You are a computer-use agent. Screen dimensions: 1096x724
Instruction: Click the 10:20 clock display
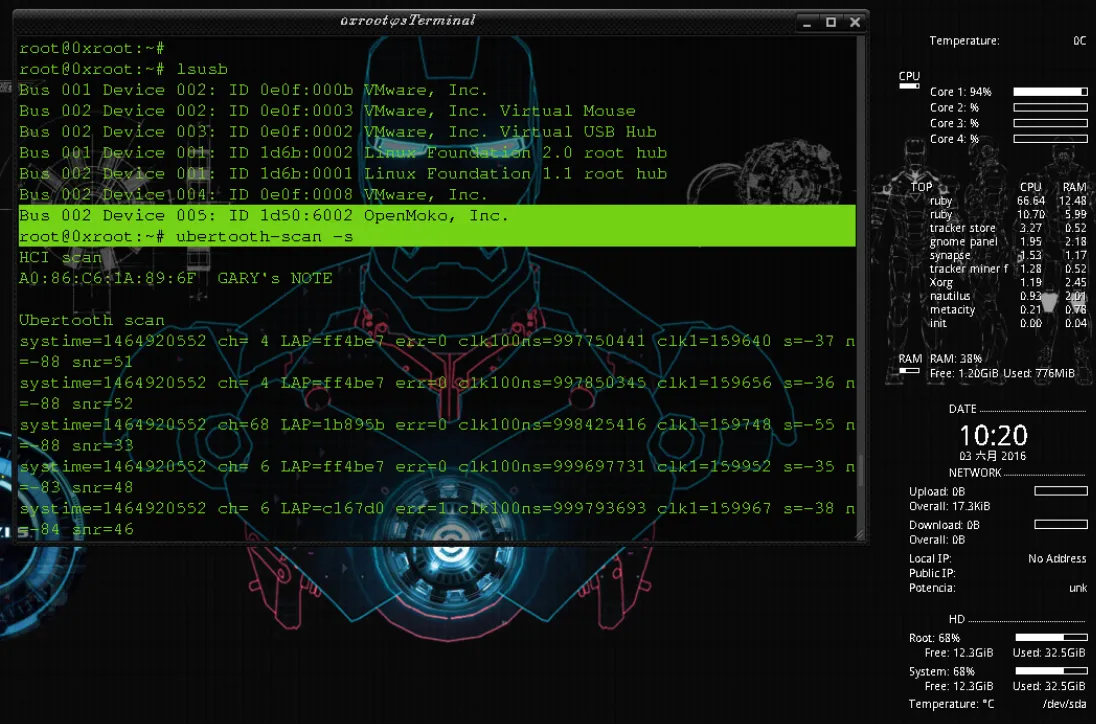point(993,435)
